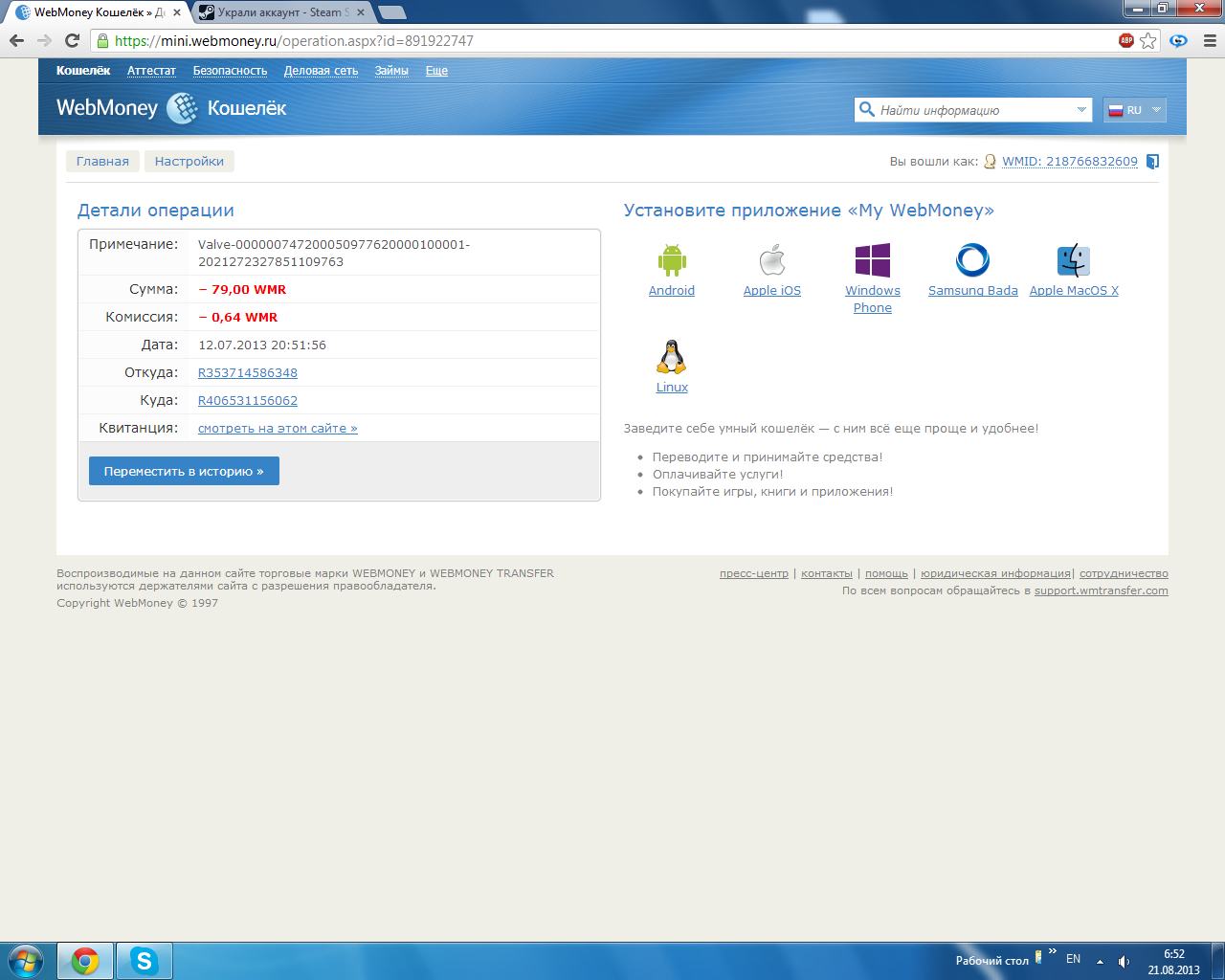Open the Samsung Bada app icon
Screen dimensions: 1225x980
pos(972,260)
